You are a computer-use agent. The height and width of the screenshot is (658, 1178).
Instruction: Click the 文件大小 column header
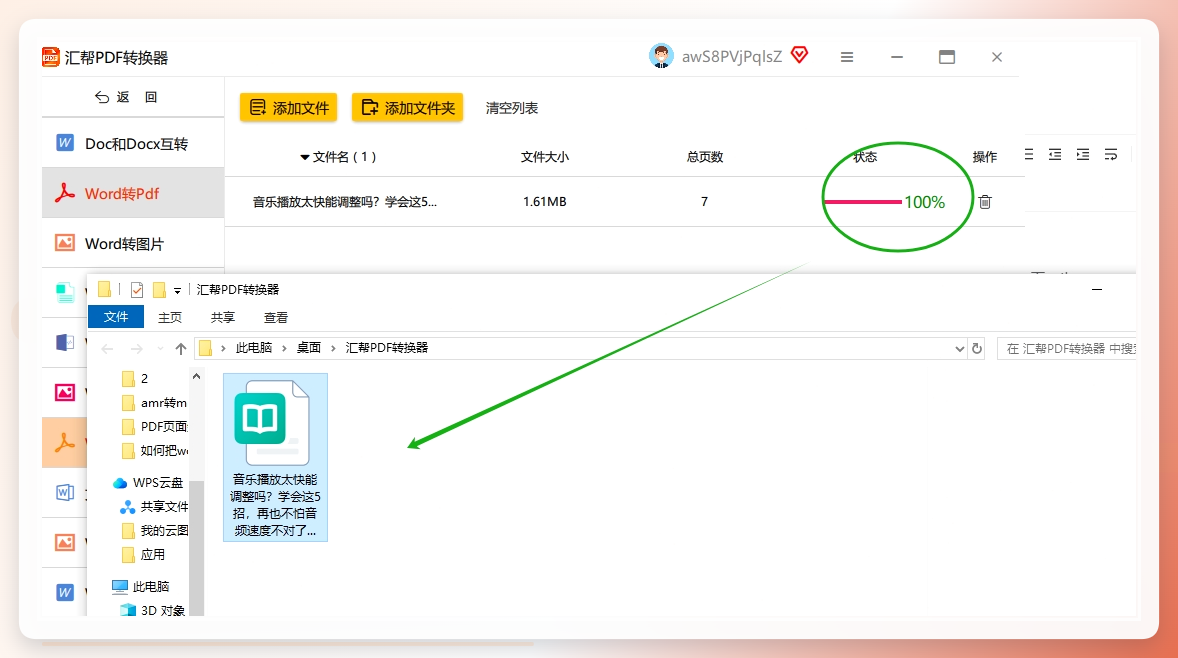pos(545,157)
